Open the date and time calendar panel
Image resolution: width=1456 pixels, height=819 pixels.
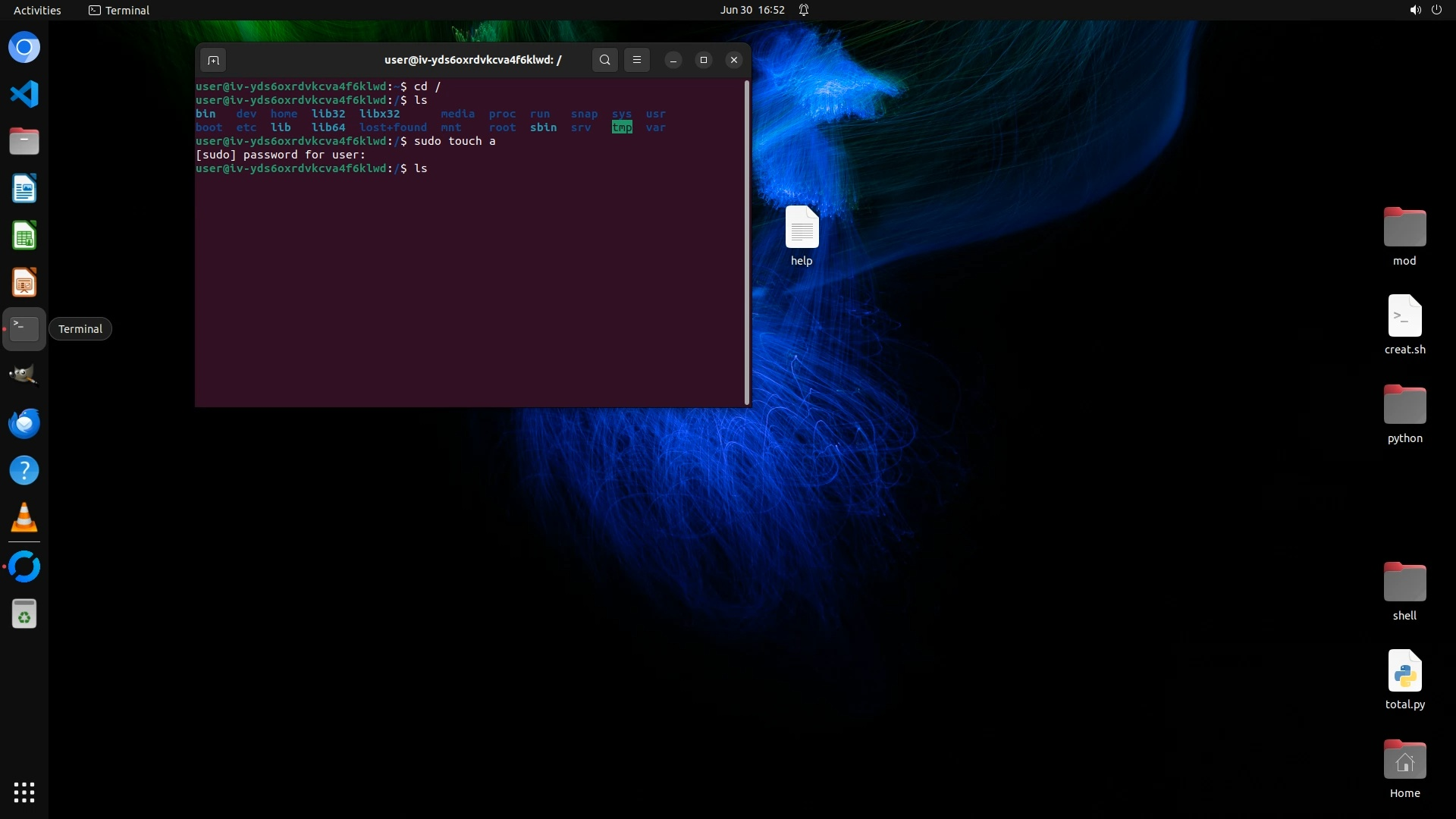coord(752,10)
